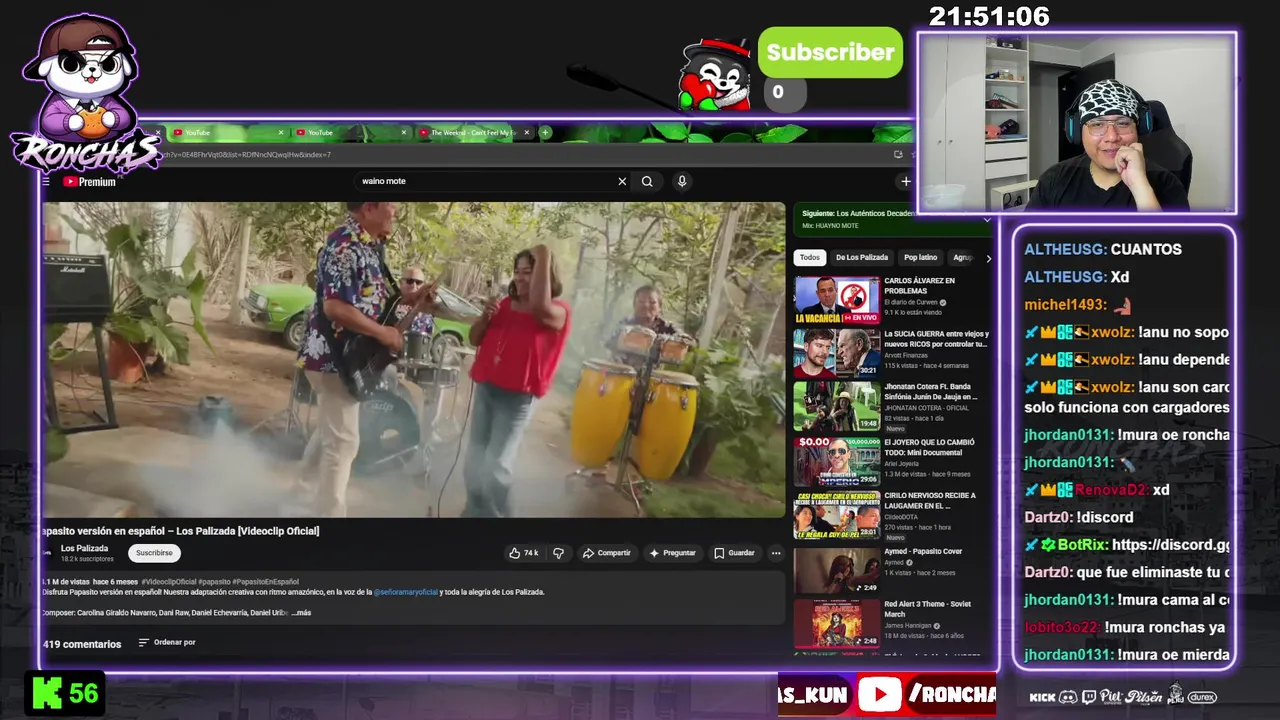Open the Jhonatan Cotera Ft. Banda Sinfónia thumbnail
Viewport: 1280px width, 720px height.
(x=837, y=406)
